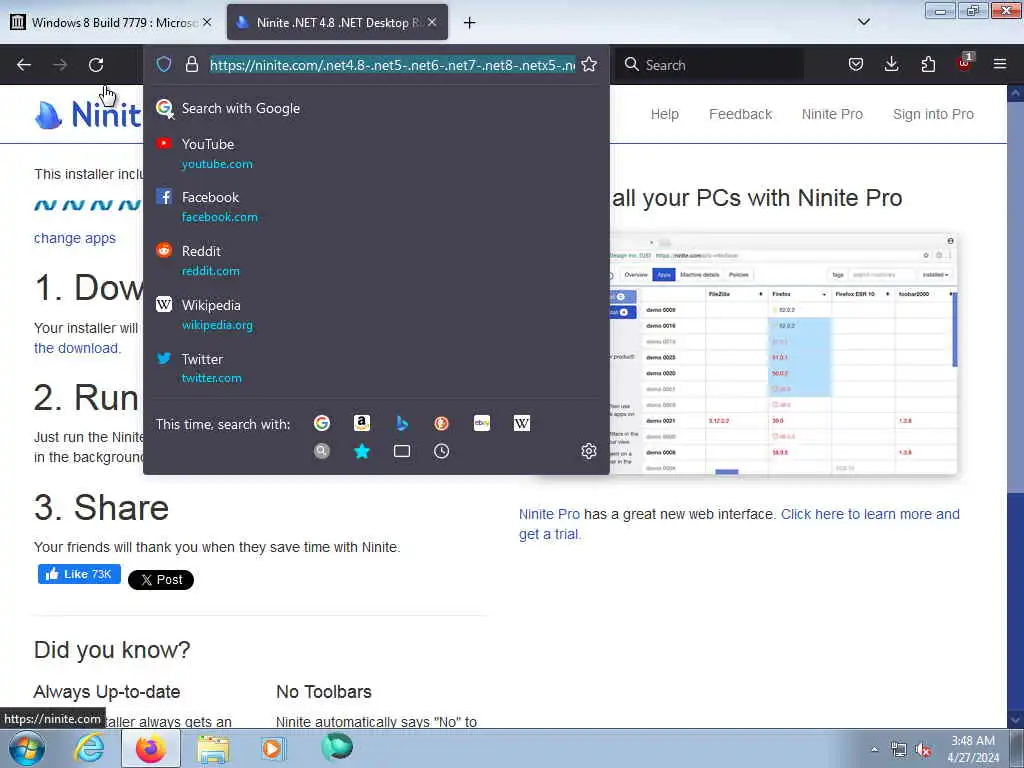This screenshot has width=1024, height=768.
Task: Click the Facebook Like 73K button
Action: click(x=79, y=574)
